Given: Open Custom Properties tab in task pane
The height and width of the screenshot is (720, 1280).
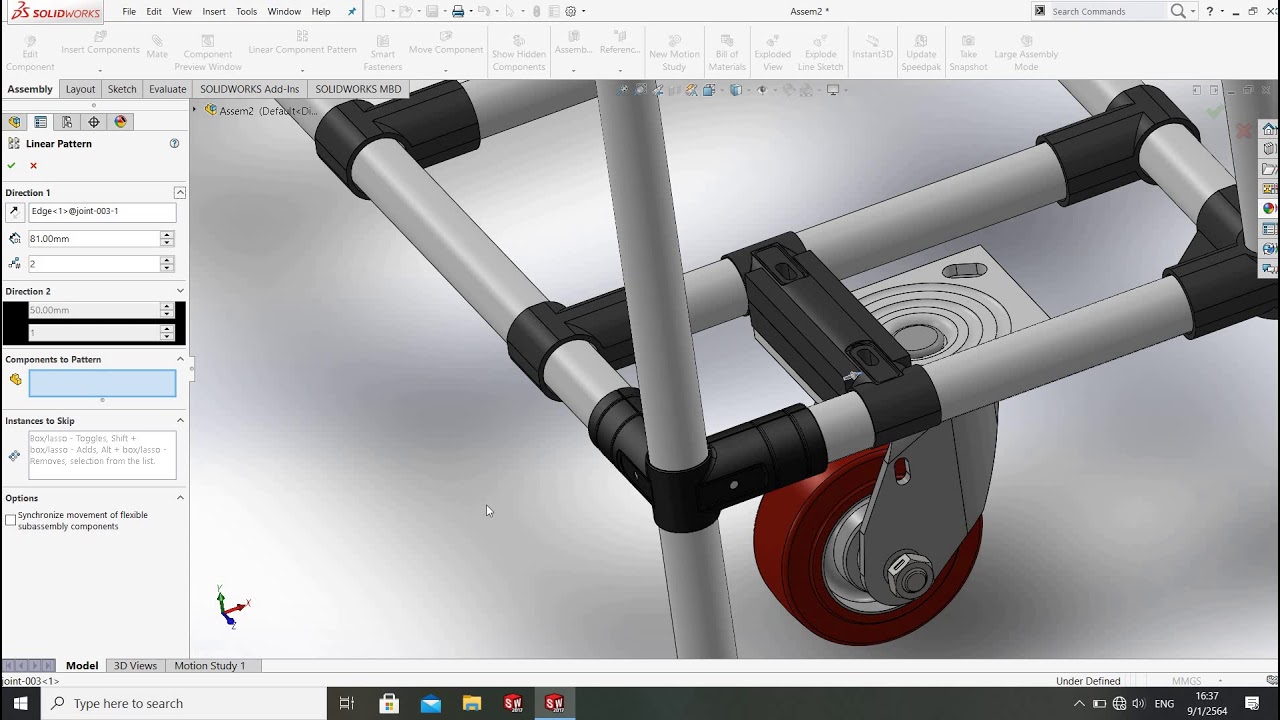Looking at the screenshot, I should click(1269, 229).
